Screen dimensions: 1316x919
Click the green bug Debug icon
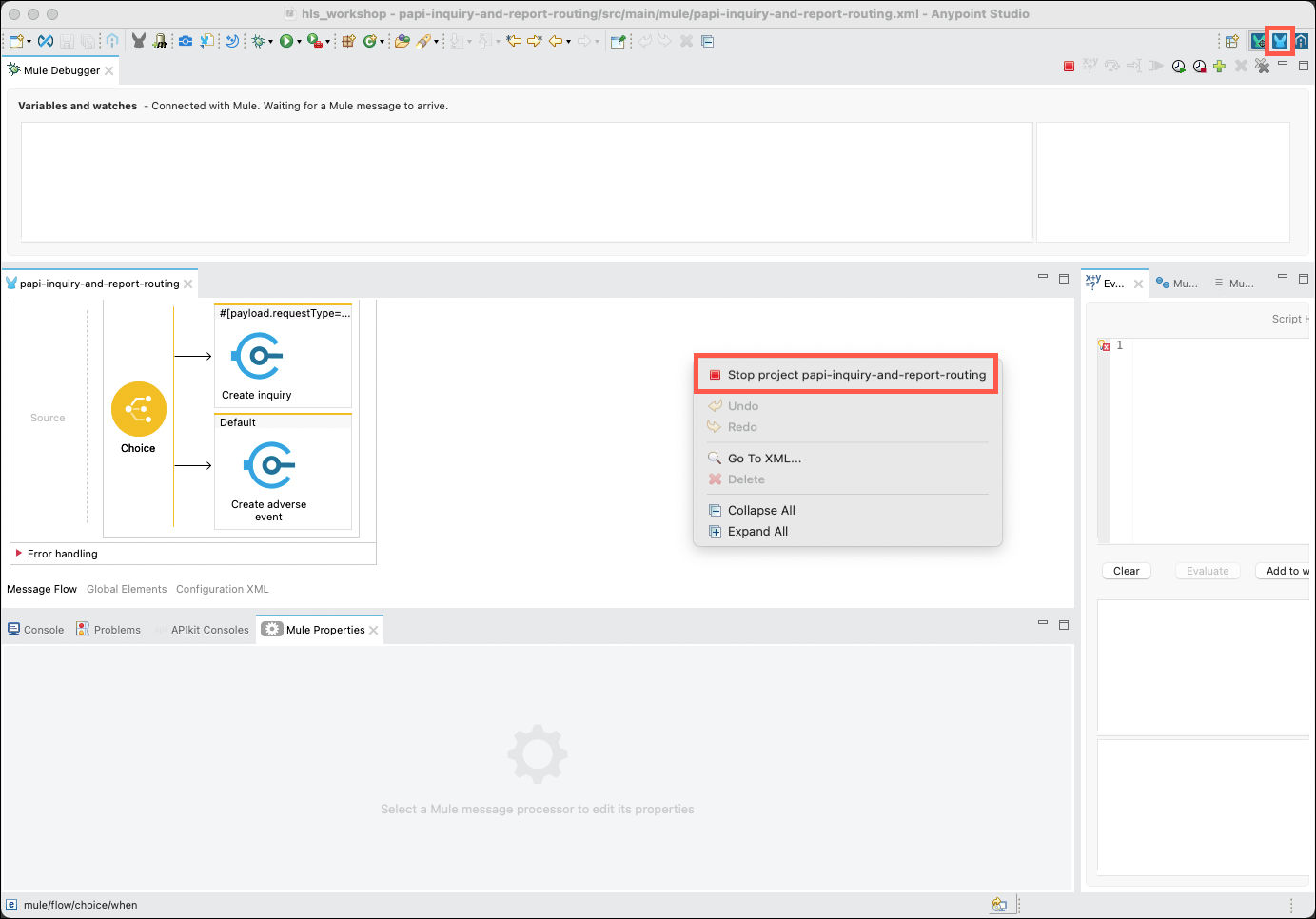click(258, 41)
